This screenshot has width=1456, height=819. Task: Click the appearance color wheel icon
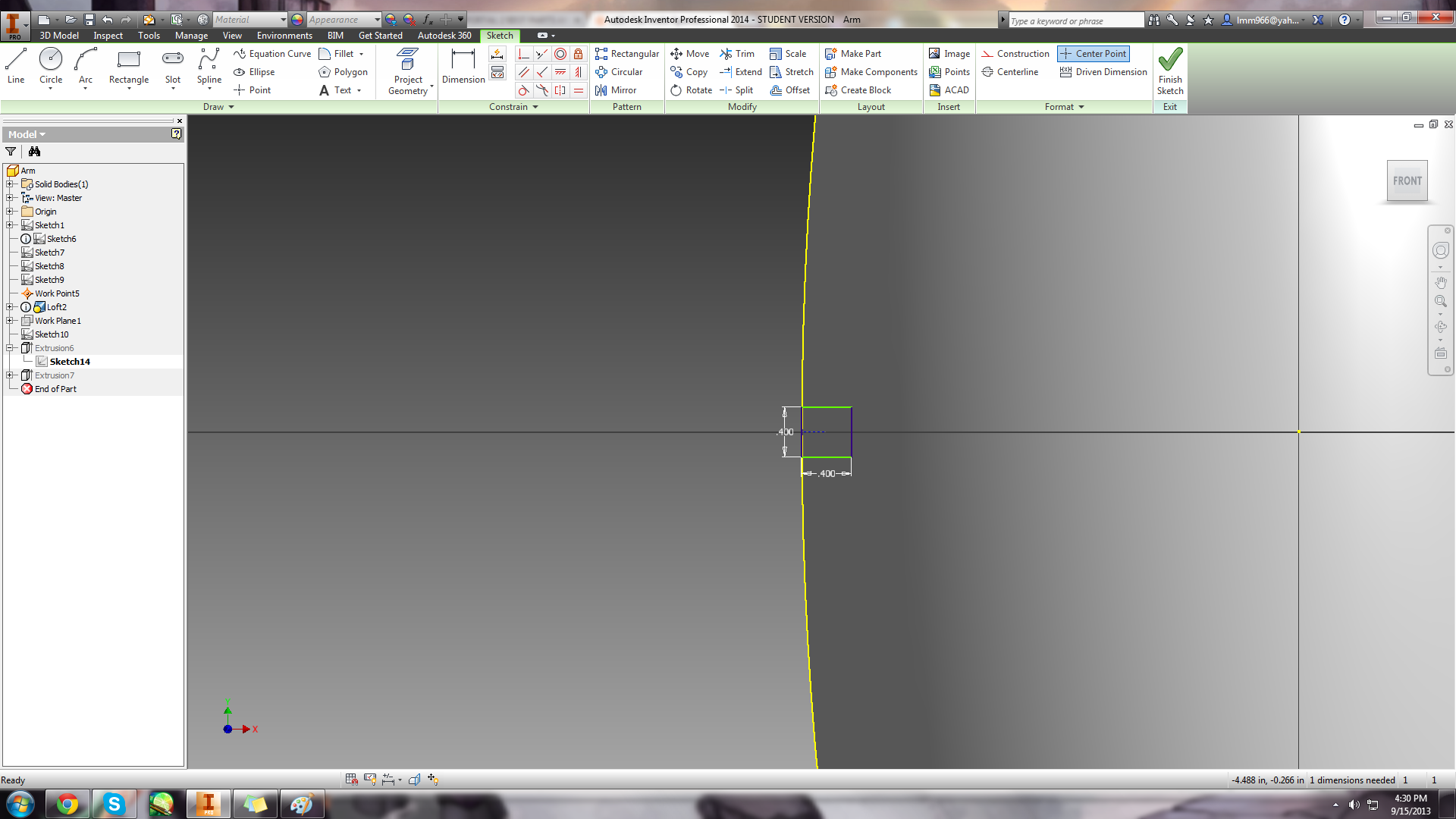coord(297,20)
